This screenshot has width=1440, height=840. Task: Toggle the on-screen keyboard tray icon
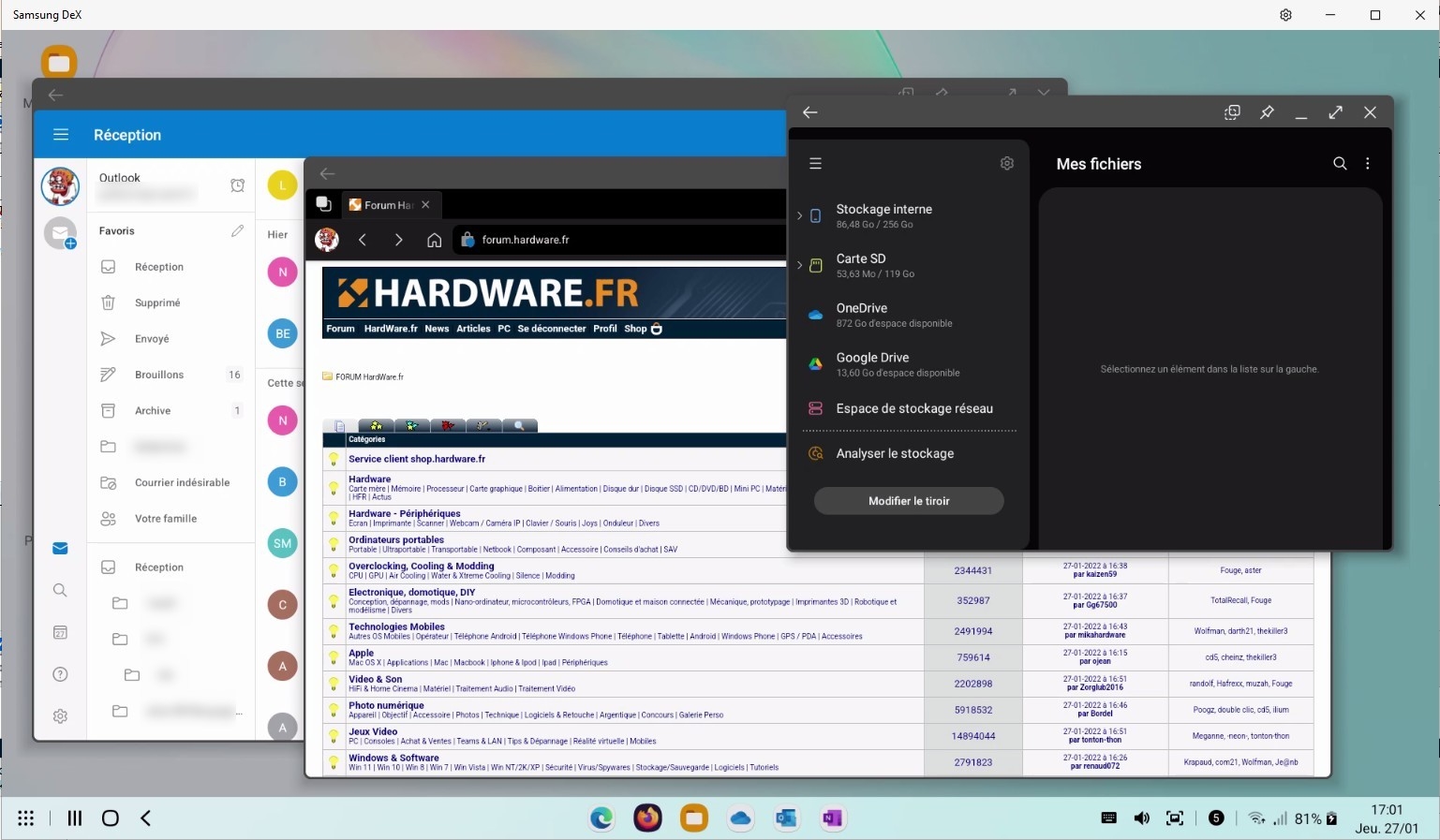(1108, 818)
